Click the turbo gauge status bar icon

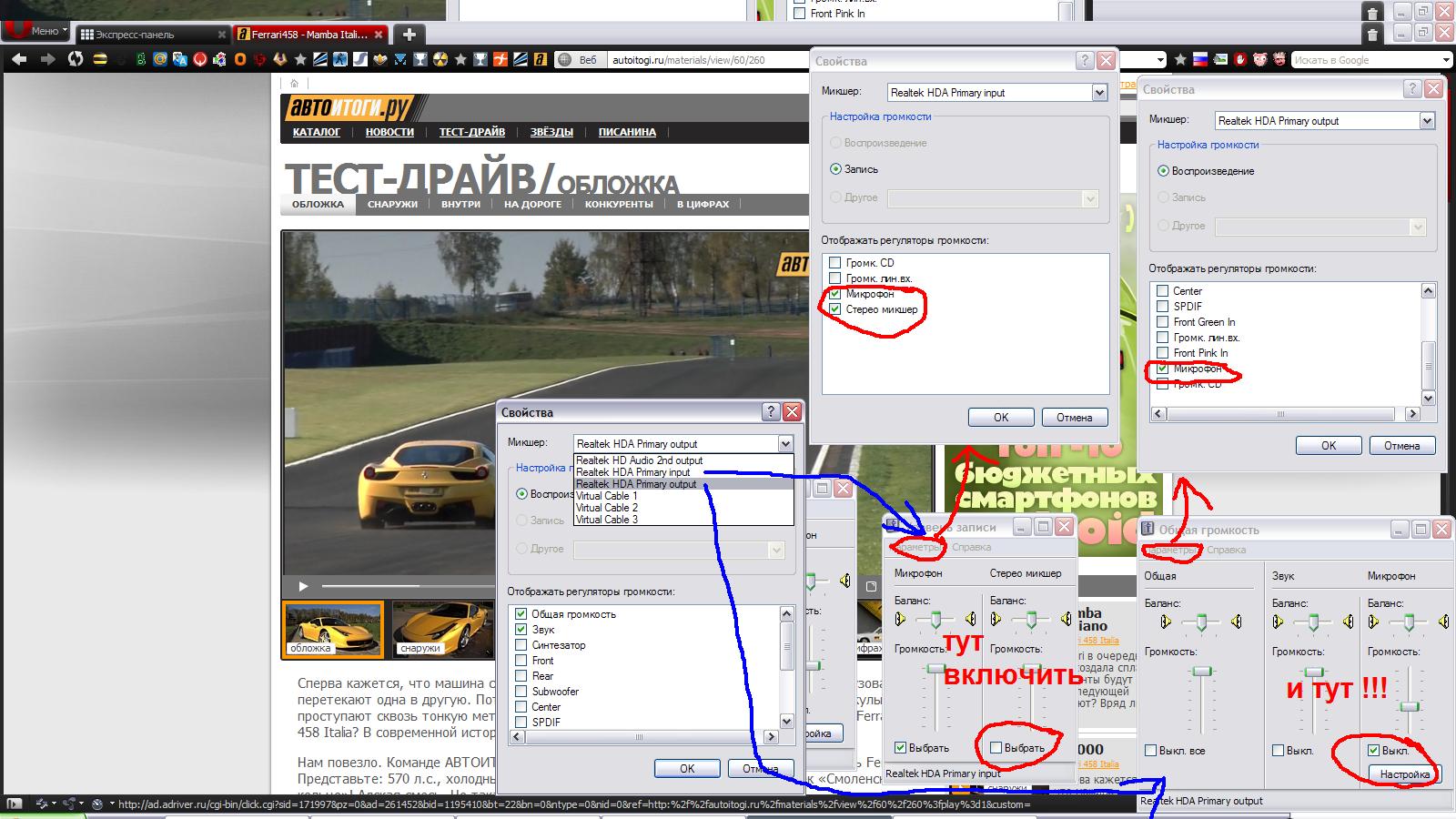coord(97,804)
